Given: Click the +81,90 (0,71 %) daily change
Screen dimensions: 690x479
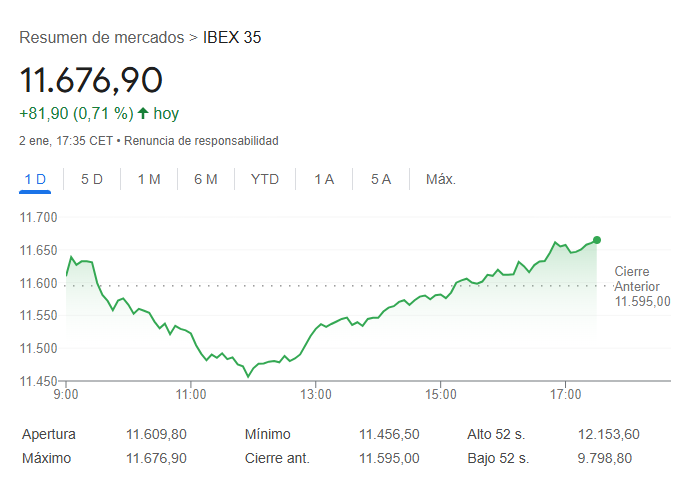Looking at the screenshot, I should (76, 114).
